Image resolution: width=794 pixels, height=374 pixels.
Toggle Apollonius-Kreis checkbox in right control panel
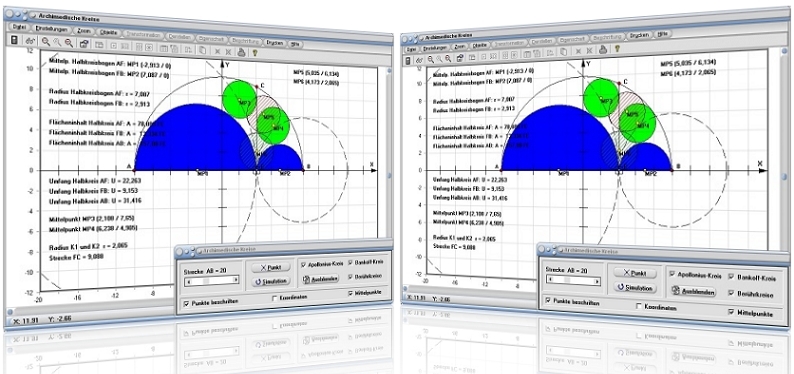(672, 273)
